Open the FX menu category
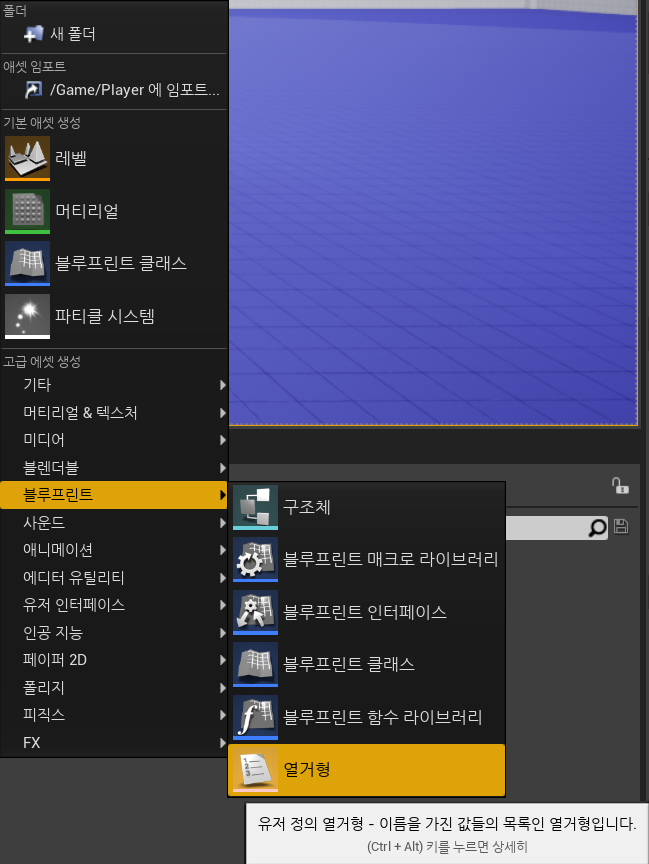The height and width of the screenshot is (864, 649). pyautogui.click(x=114, y=743)
